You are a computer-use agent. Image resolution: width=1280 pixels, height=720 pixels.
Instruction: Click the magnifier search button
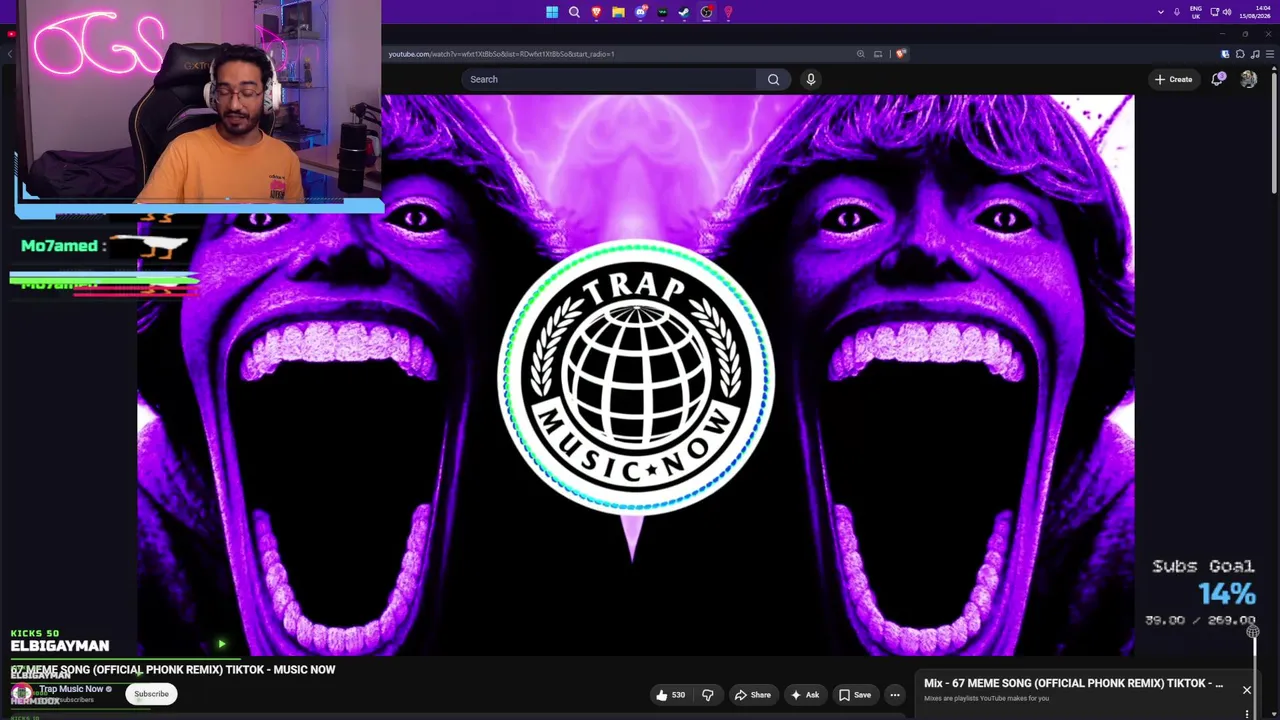pos(773,79)
